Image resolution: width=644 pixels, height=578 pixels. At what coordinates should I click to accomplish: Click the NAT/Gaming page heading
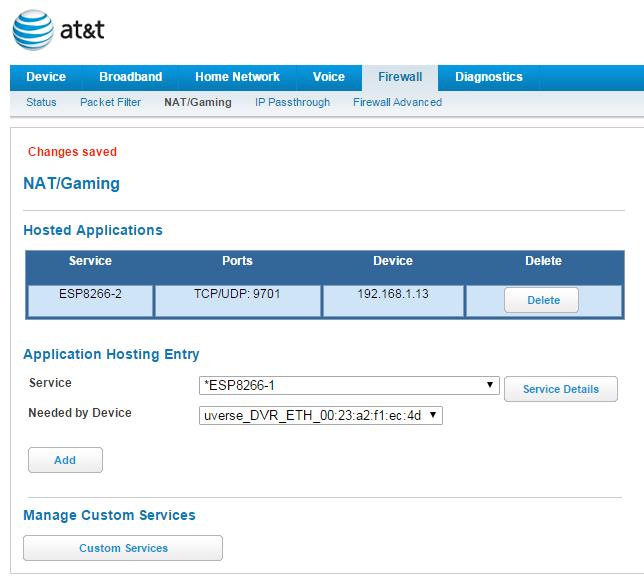pos(71,183)
